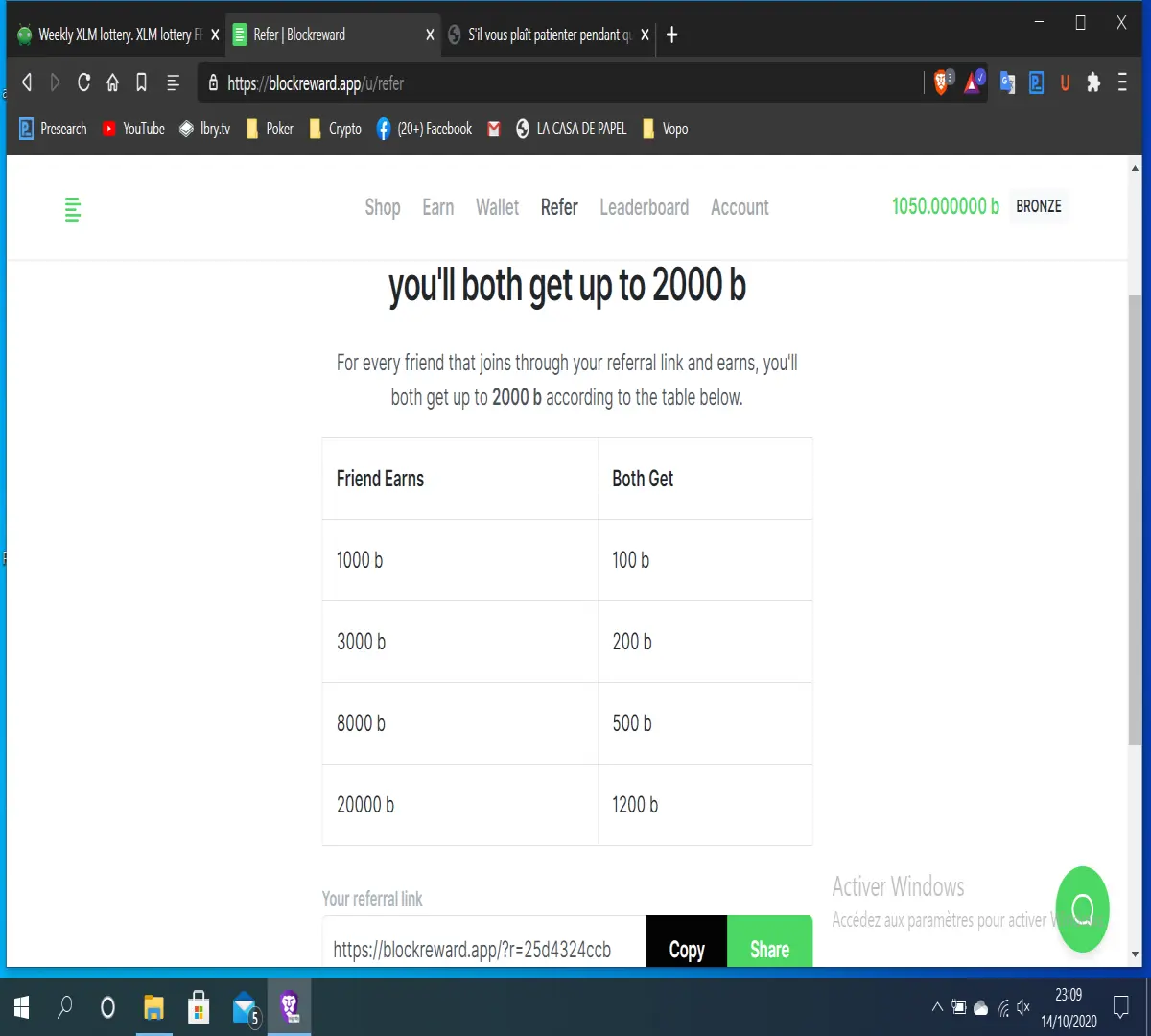
Task: Open the Presearch bookmark
Action: tap(53, 129)
